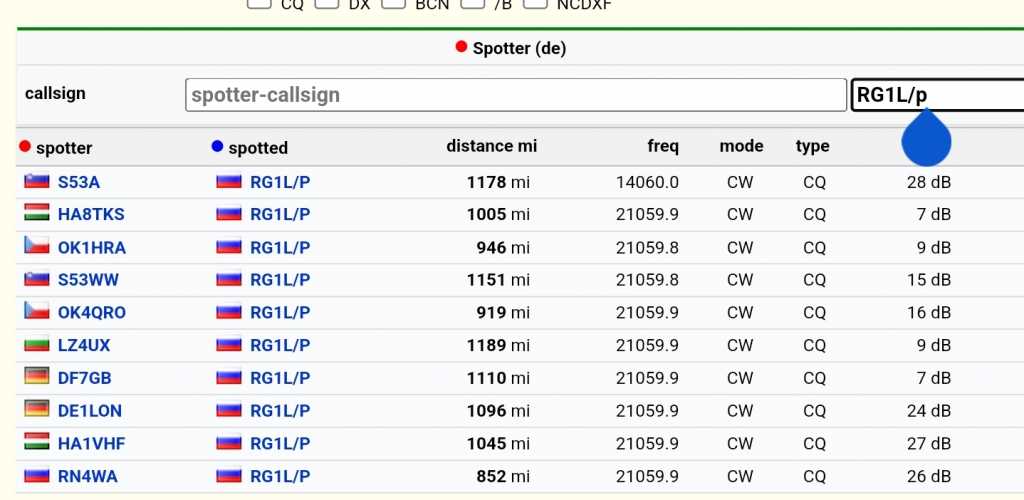
Task: Select the type column header
Action: tap(812, 146)
